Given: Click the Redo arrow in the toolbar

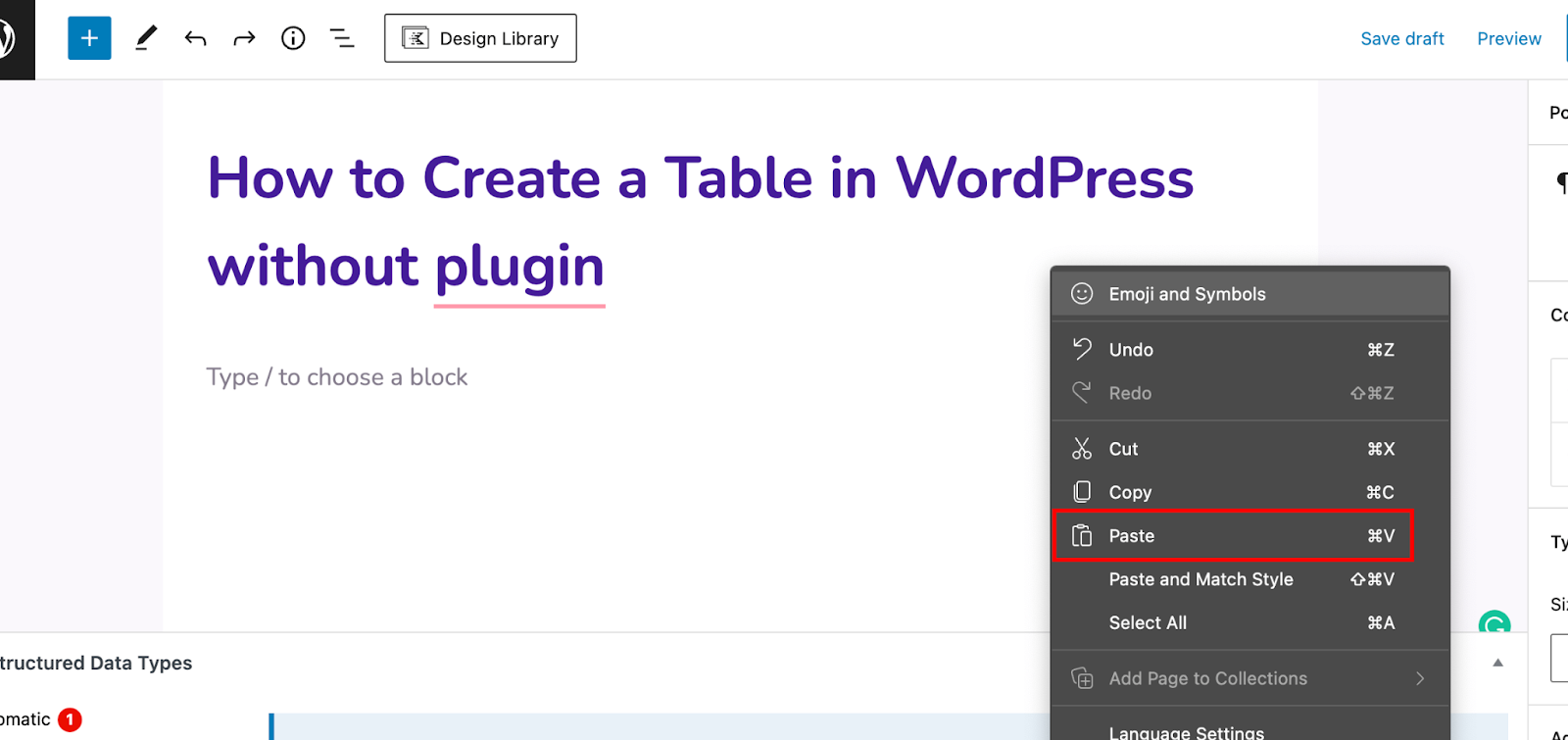Looking at the screenshot, I should pyautogui.click(x=244, y=38).
